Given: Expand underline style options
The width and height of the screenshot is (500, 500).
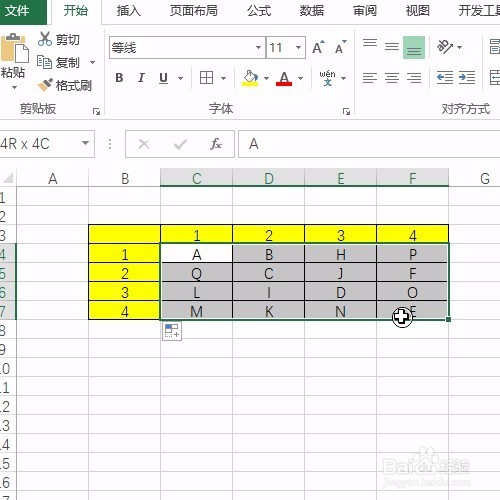Looking at the screenshot, I should [x=180, y=78].
